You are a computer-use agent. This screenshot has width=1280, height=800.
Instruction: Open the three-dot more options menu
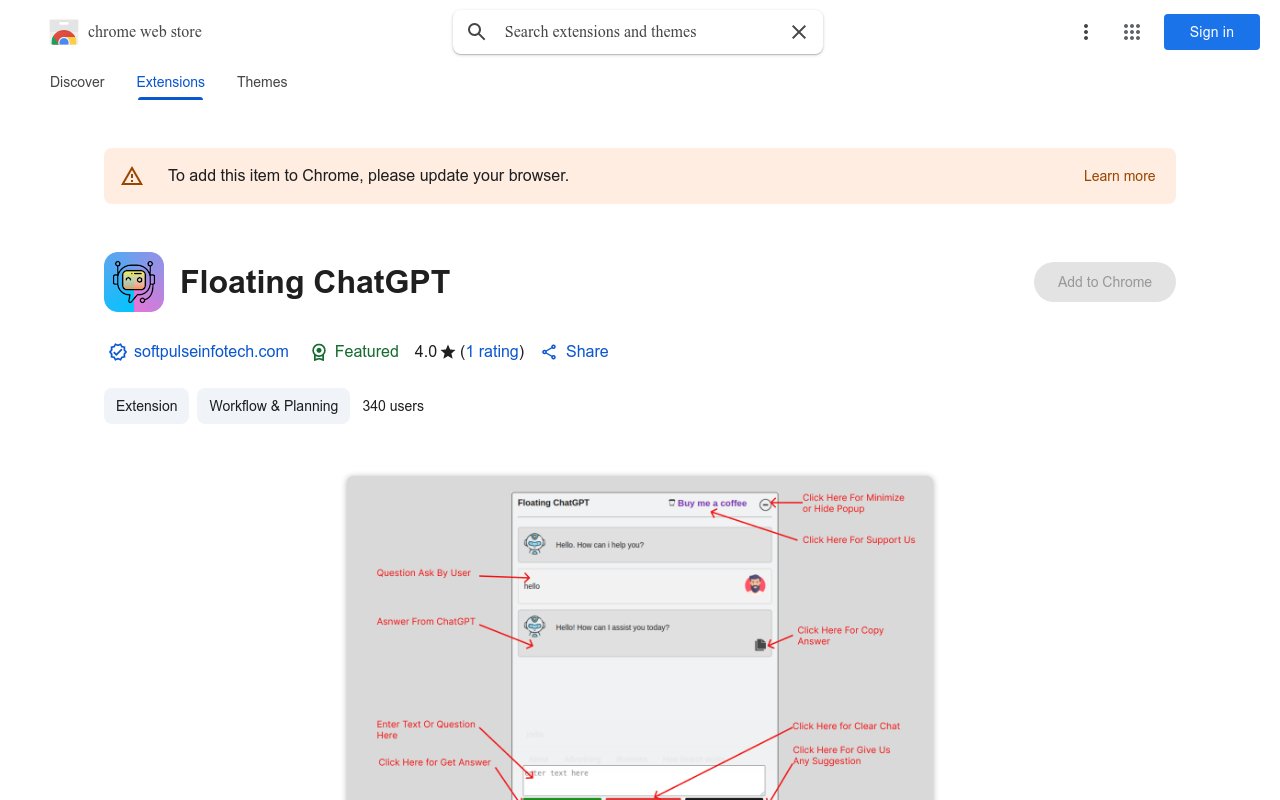click(x=1086, y=32)
